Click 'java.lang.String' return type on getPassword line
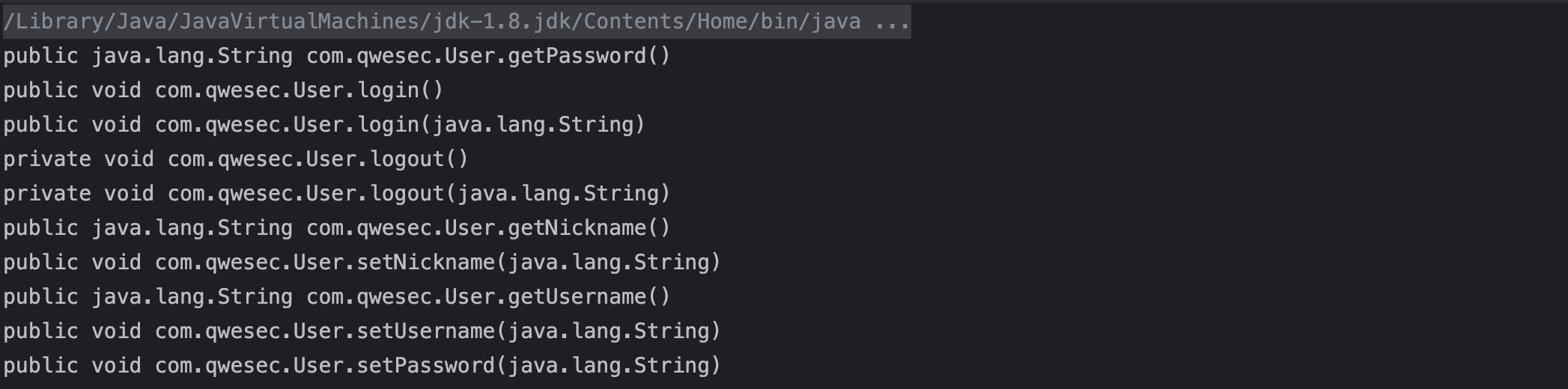The width and height of the screenshot is (1568, 389). click(192, 56)
